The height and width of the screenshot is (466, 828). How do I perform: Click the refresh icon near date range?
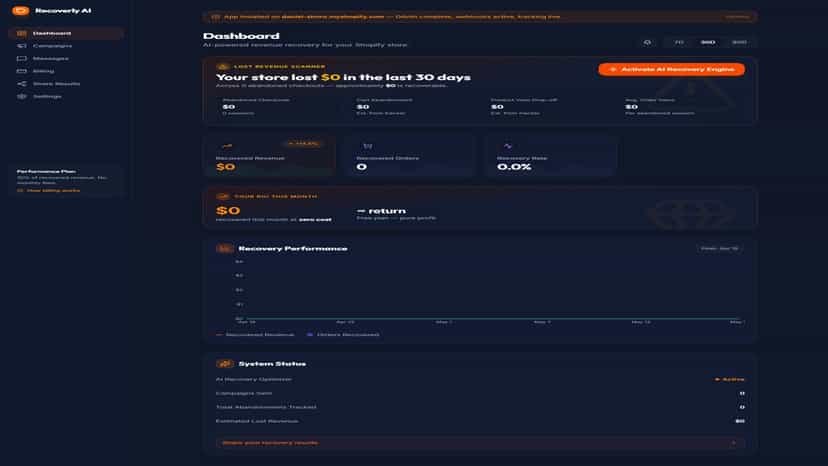(x=647, y=42)
